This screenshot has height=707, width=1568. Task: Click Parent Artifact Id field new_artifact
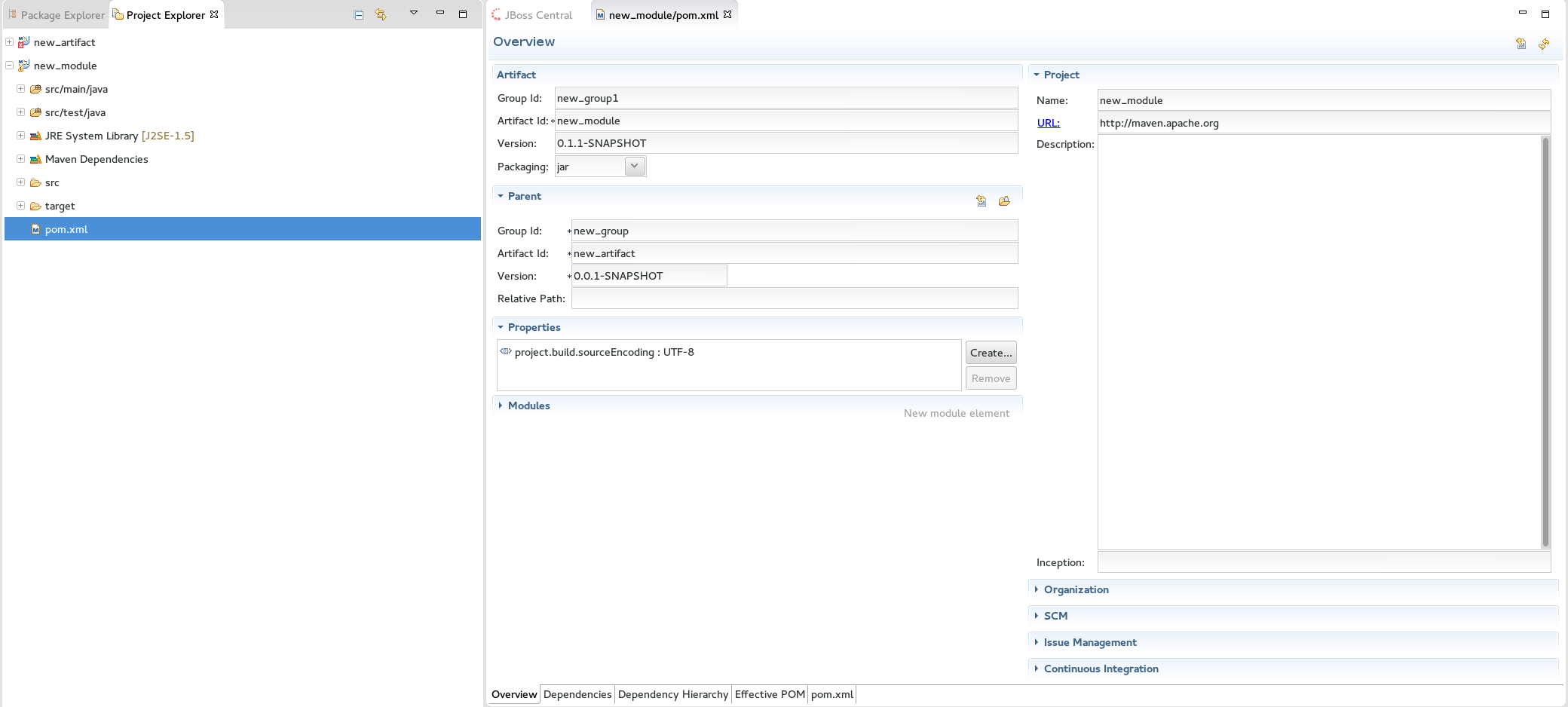click(x=795, y=253)
